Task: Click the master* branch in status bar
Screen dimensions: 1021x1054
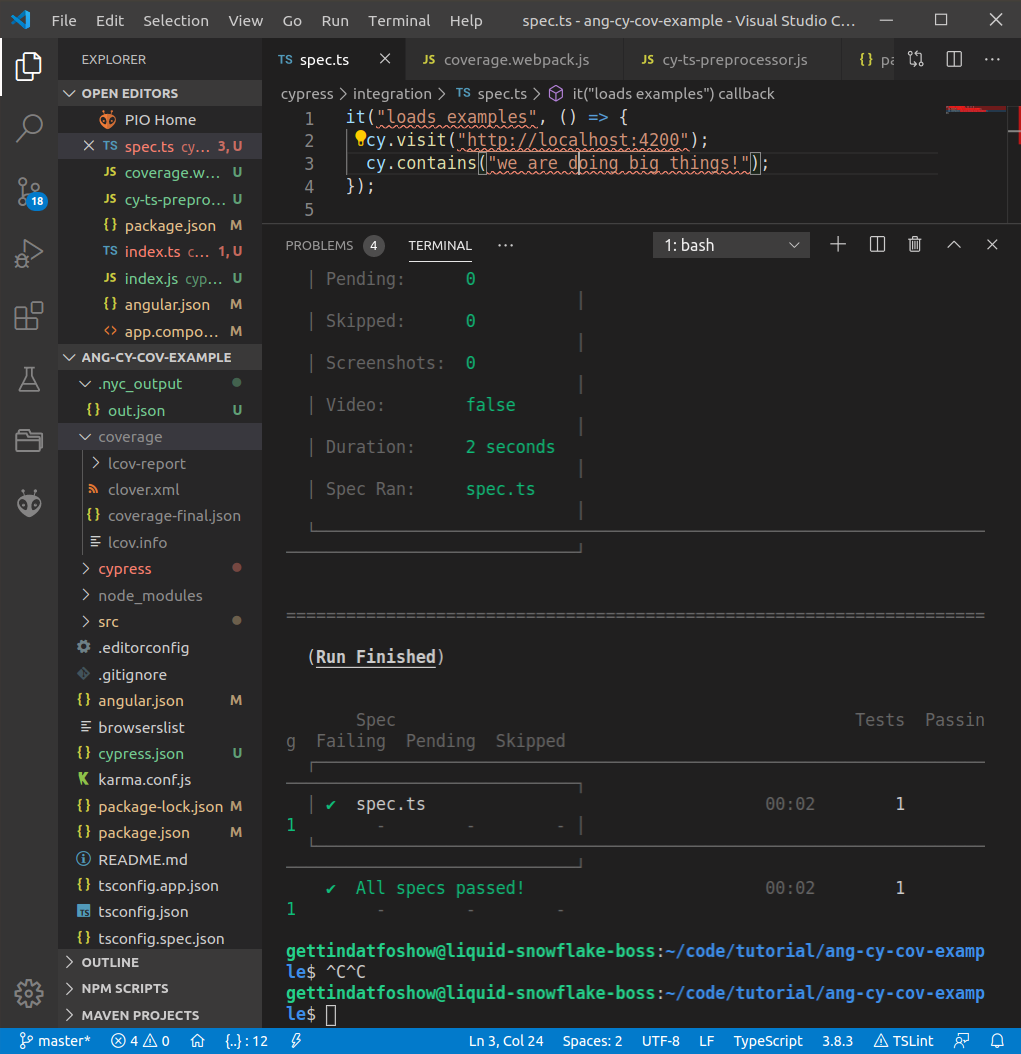Action: pos(55,1041)
